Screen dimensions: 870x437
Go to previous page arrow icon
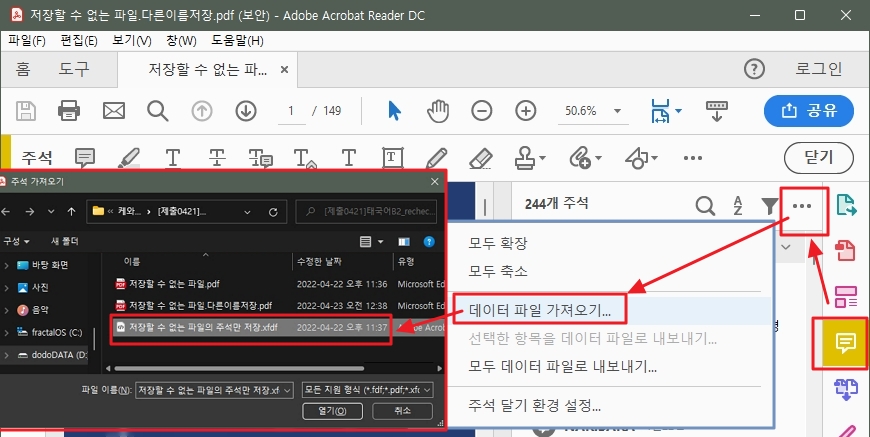coord(202,111)
